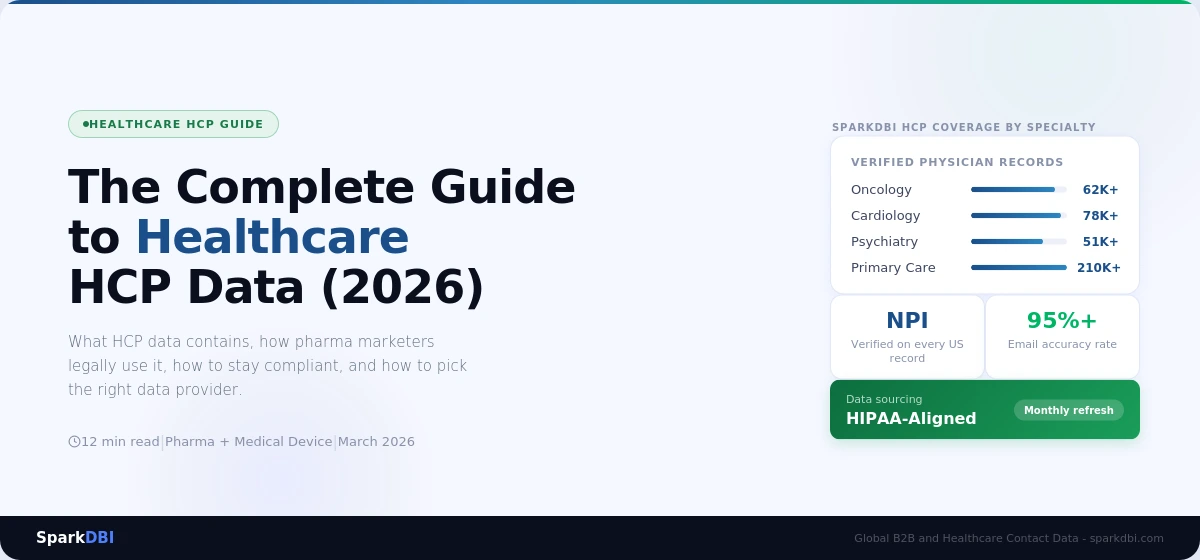Click the clock icon beside 12 min read
The image size is (1200, 560).
coord(74,442)
